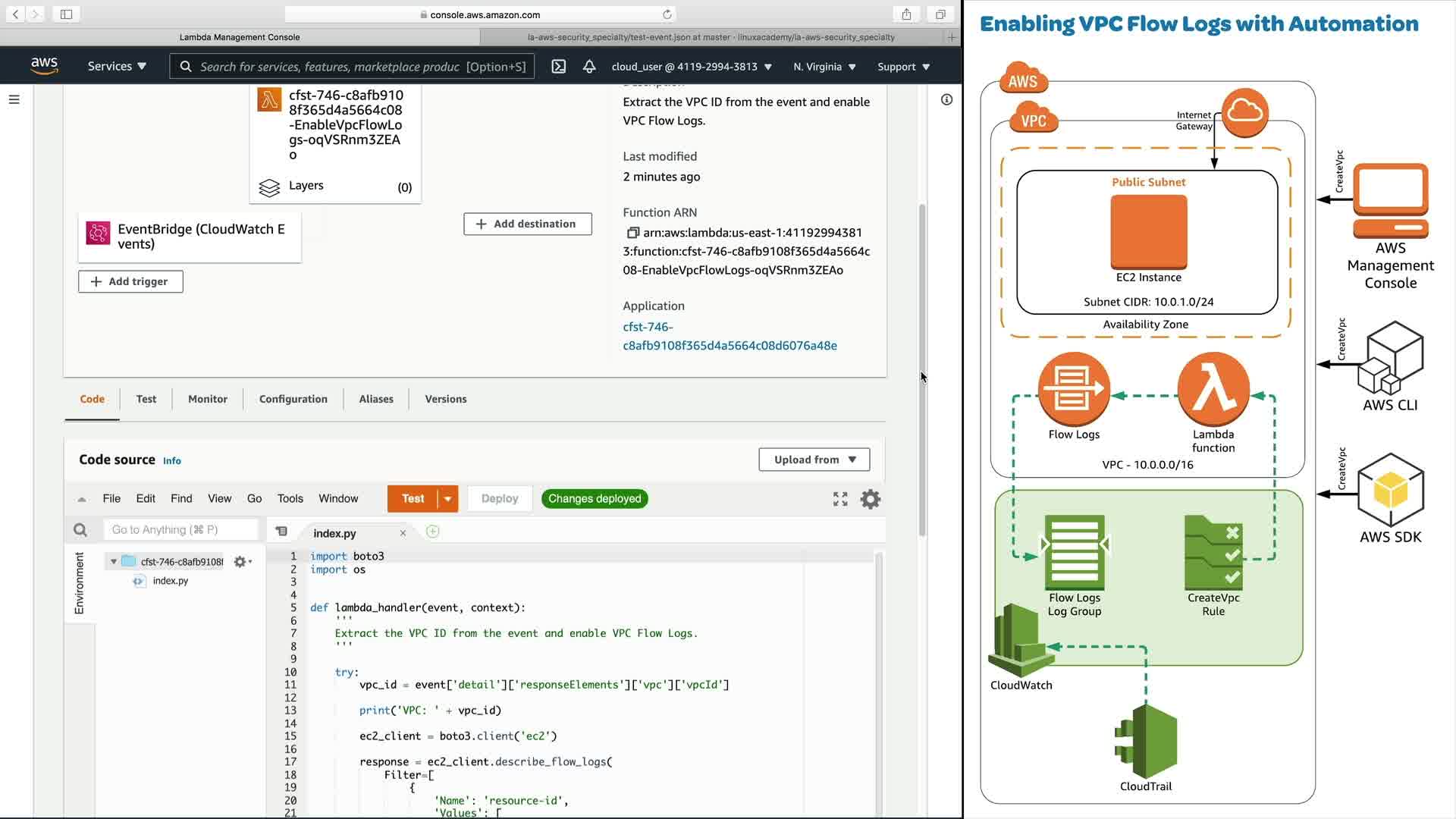Click the notifications bell icon

(x=589, y=67)
